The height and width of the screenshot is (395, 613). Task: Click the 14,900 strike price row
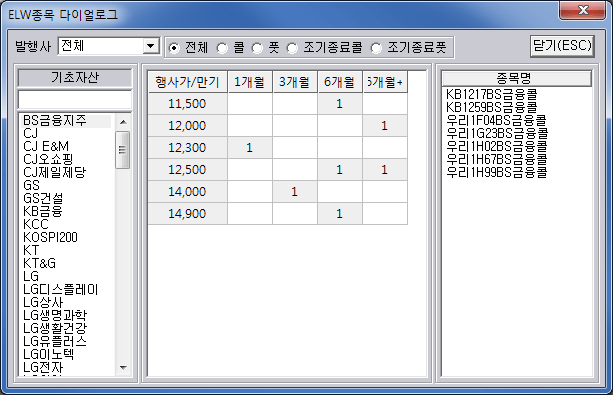(188, 214)
